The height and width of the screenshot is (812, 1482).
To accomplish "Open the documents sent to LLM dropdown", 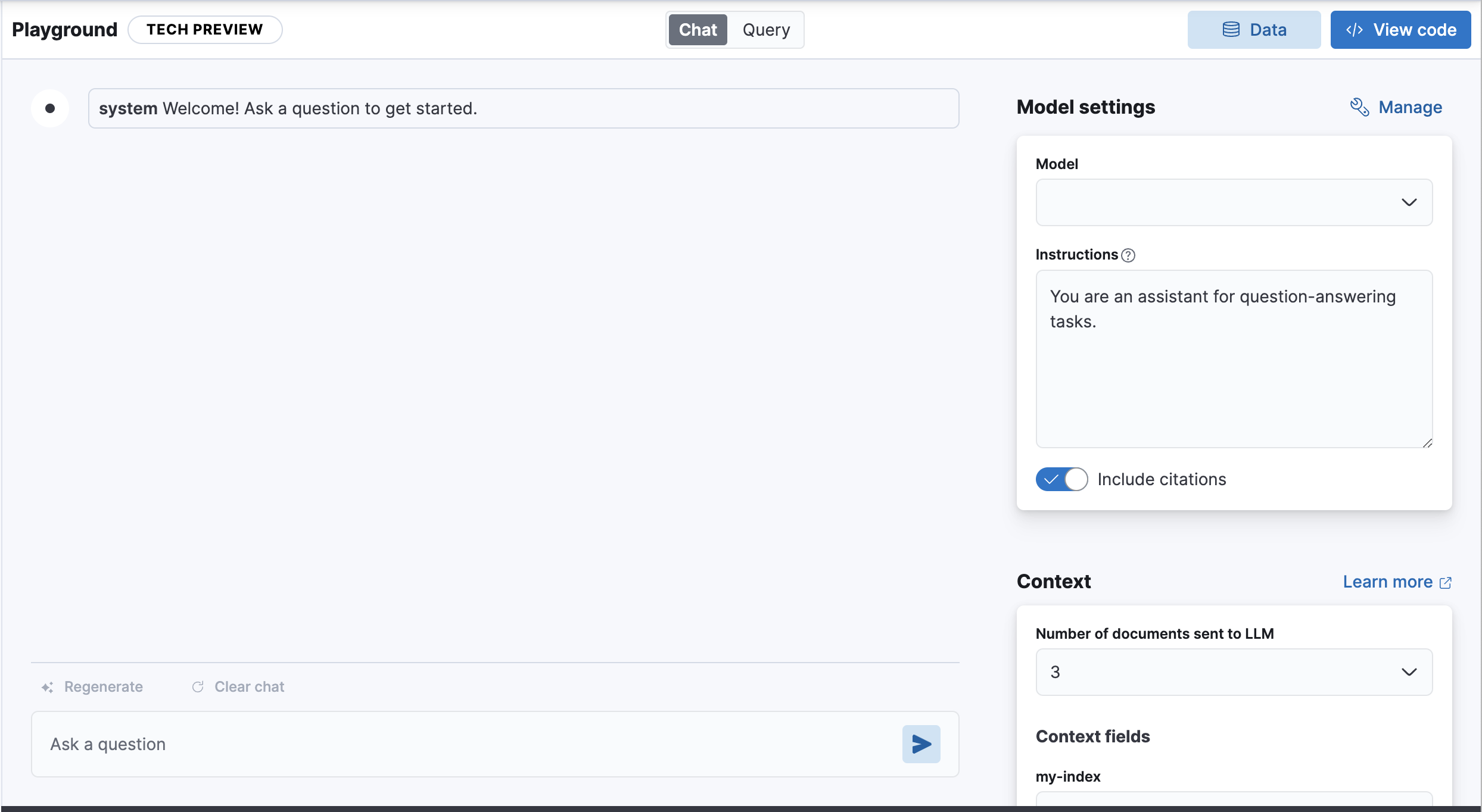I will point(1233,672).
